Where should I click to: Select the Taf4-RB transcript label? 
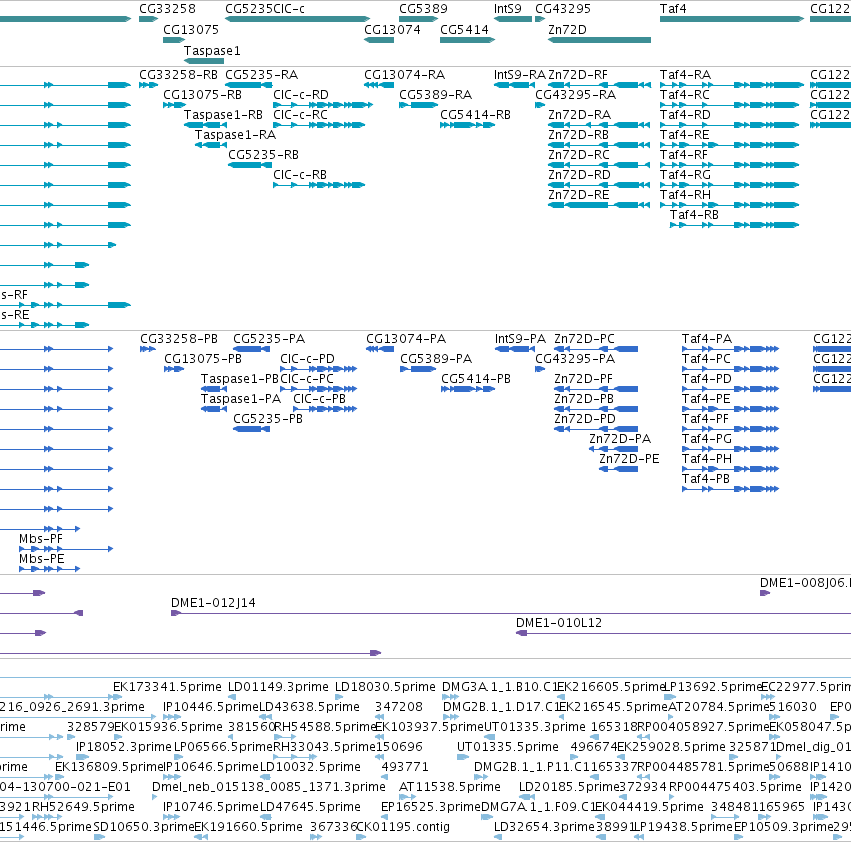[x=694, y=215]
